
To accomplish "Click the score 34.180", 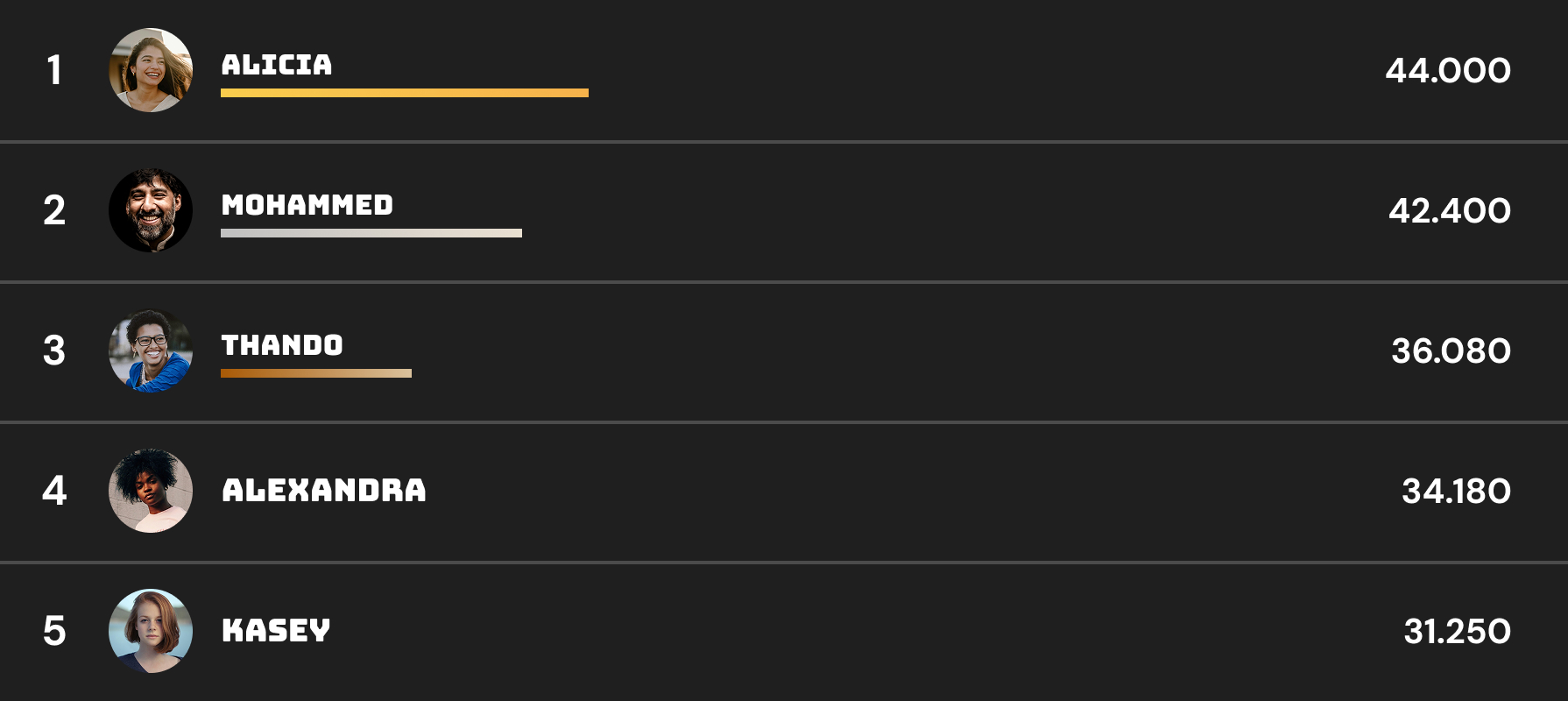I will click(x=1456, y=492).
